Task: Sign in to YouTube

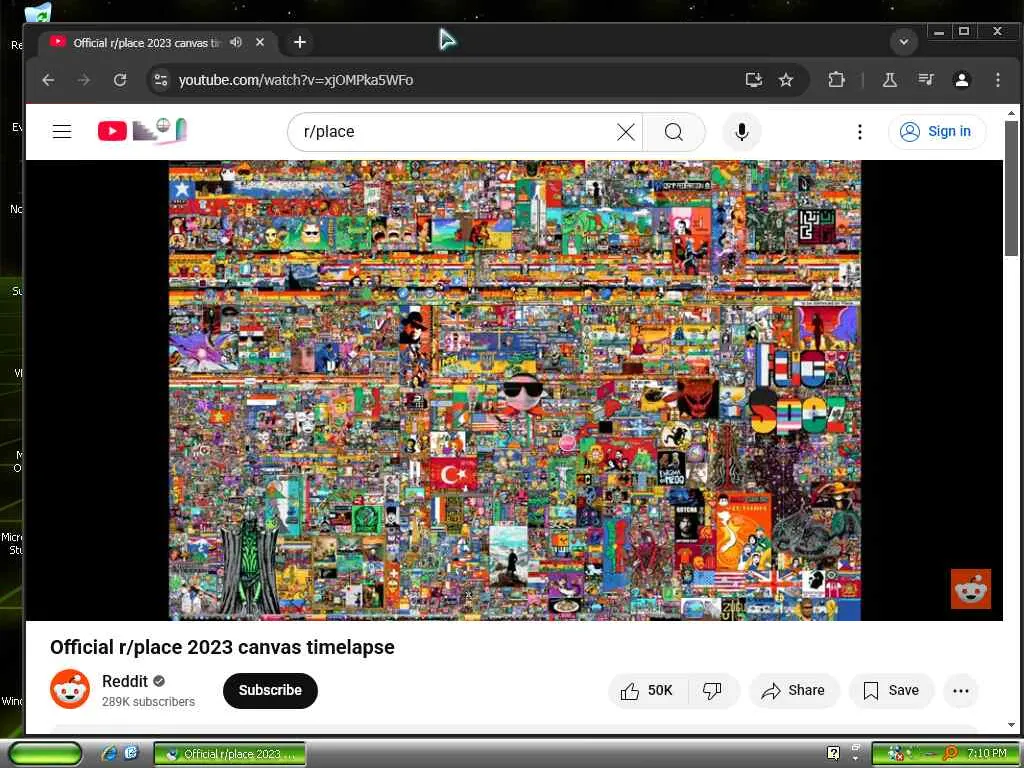Action: [x=936, y=131]
